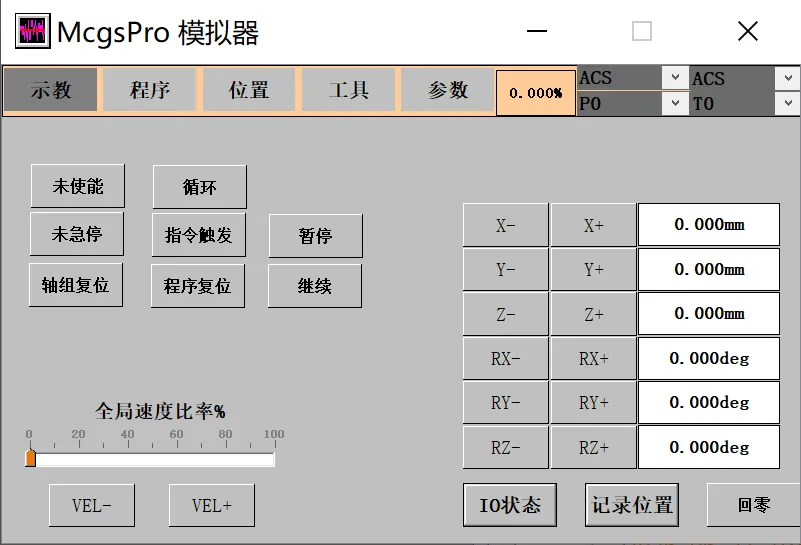Click the RX- rotation button
This screenshot has width=801, height=545.
point(506,358)
